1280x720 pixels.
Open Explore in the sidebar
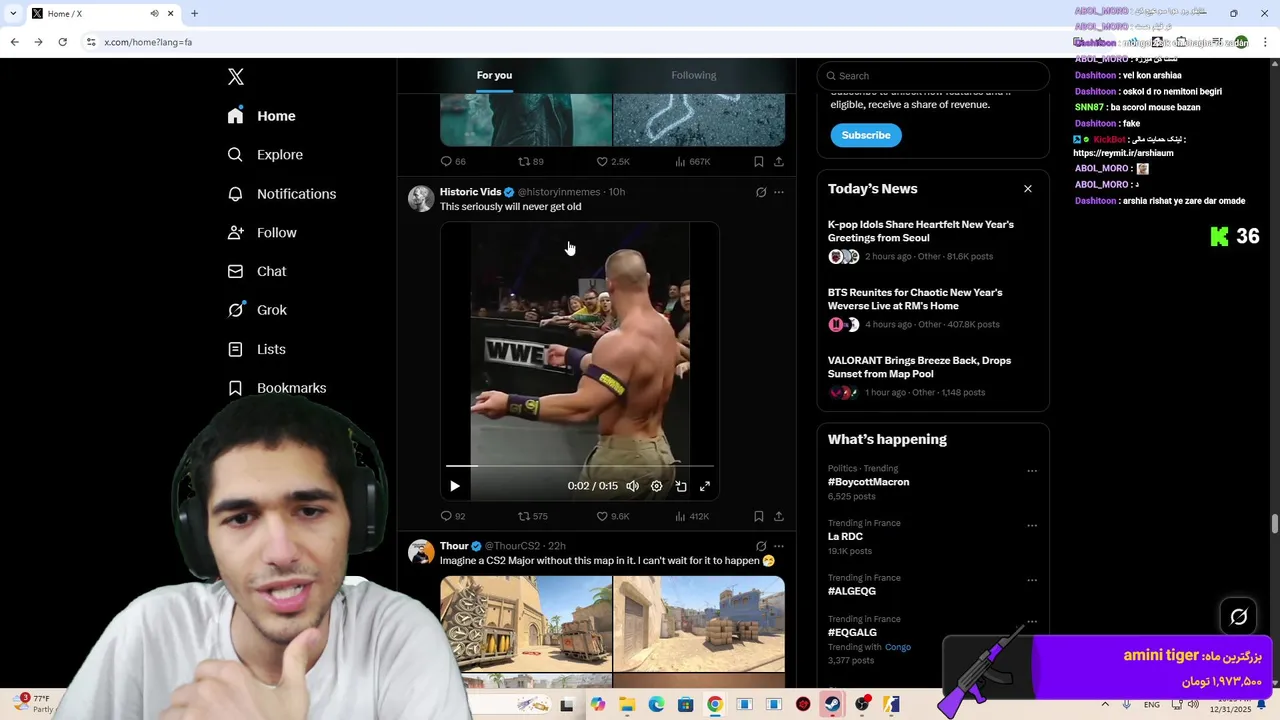click(x=265, y=155)
